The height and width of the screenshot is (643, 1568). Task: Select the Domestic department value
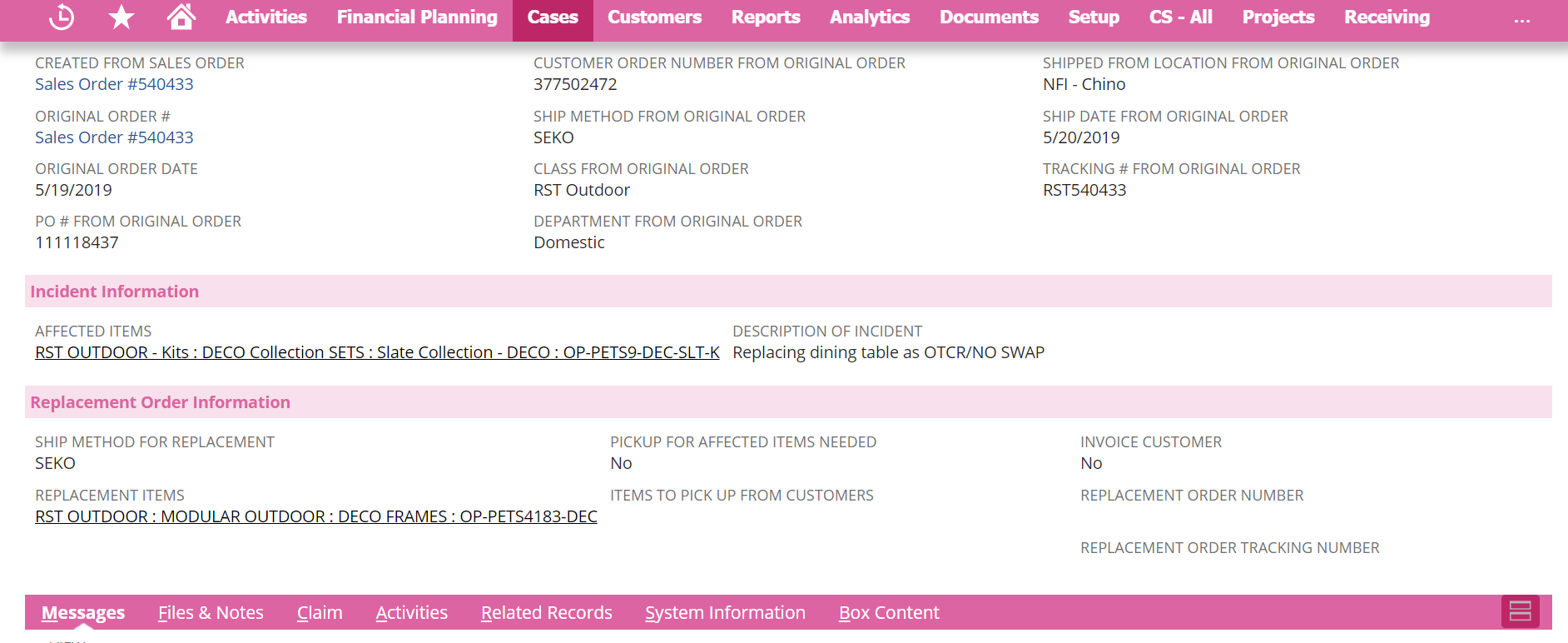[x=569, y=242]
